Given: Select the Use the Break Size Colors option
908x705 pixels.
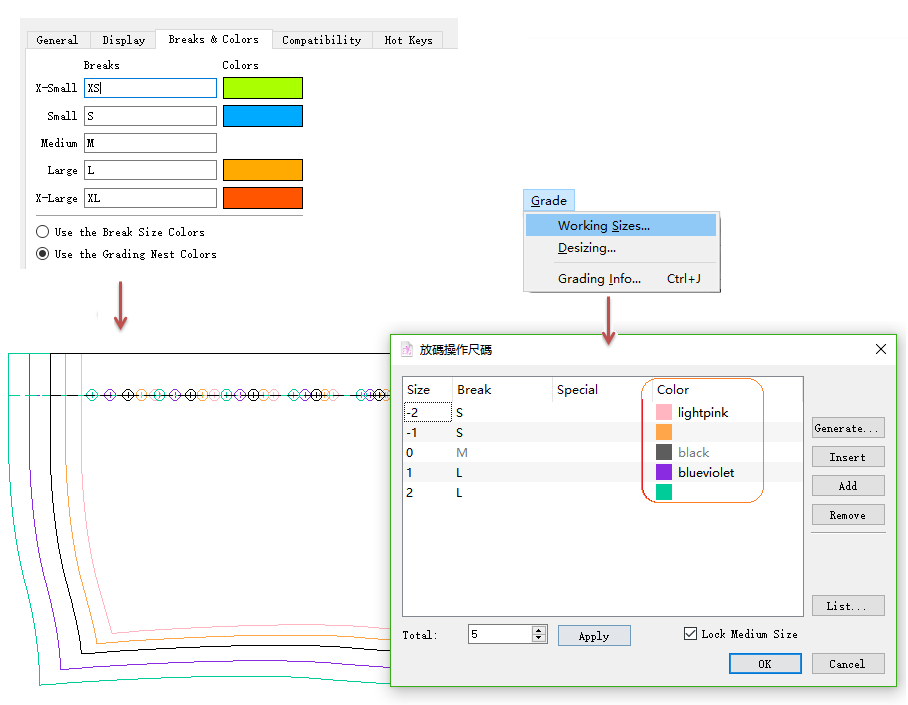Looking at the screenshot, I should click(43, 232).
